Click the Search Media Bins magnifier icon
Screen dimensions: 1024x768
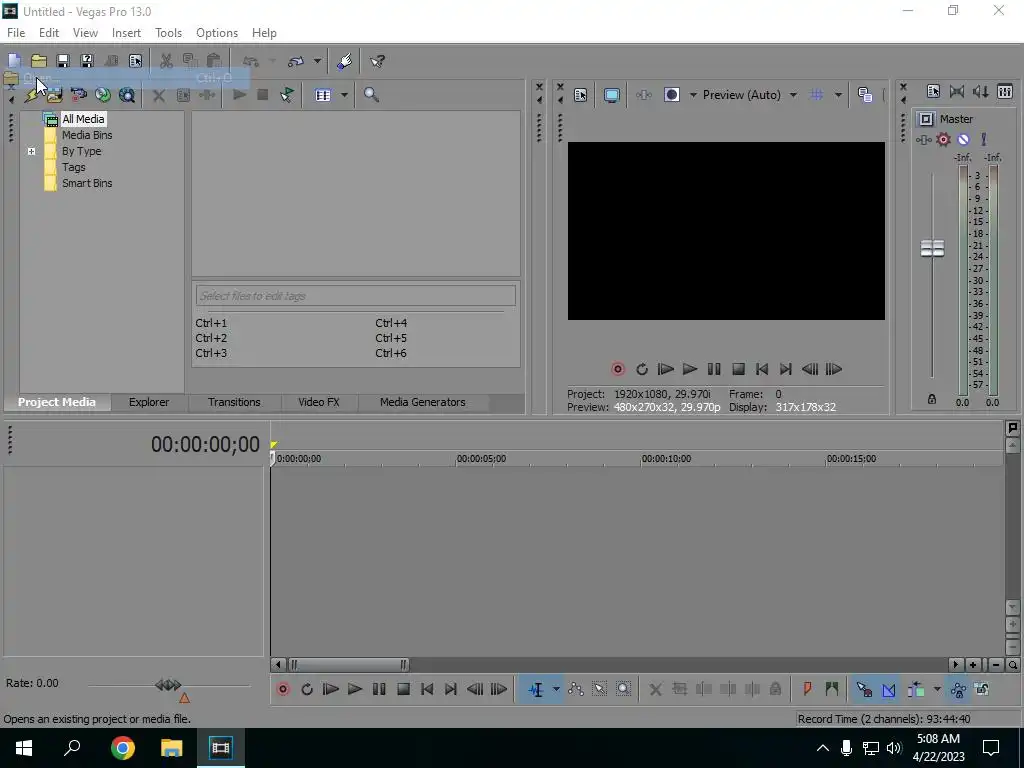pyautogui.click(x=371, y=95)
